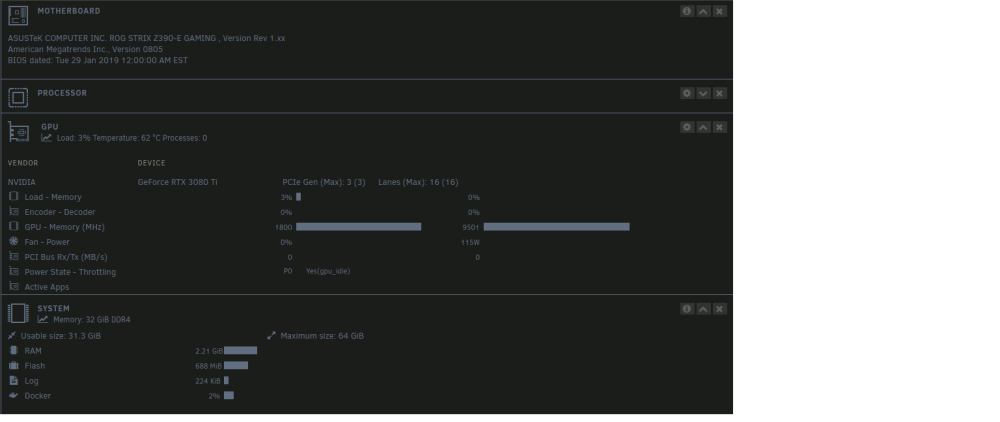Click the Active Apps label
This screenshot has width=1000, height=422.
coord(47,287)
